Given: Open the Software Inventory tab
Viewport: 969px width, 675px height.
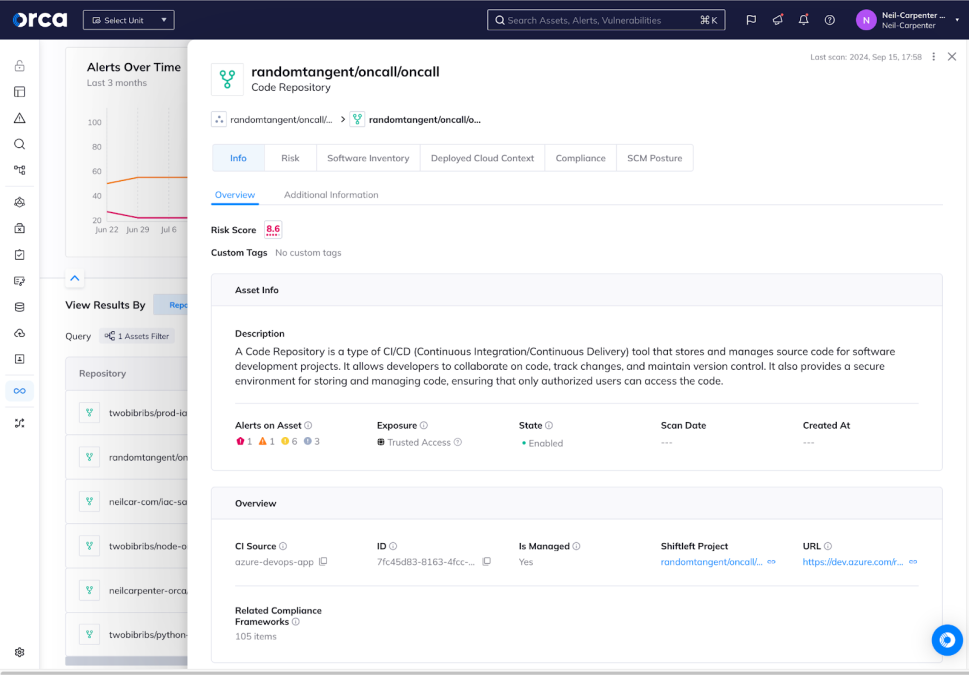Looking at the screenshot, I should (x=368, y=158).
